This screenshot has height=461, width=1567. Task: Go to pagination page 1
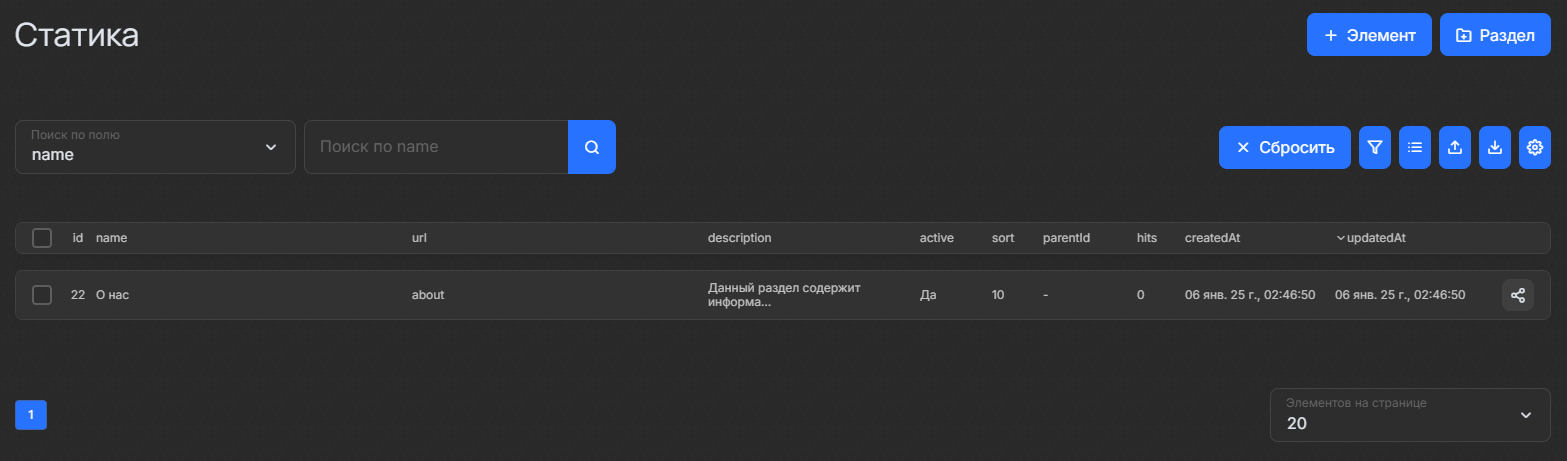click(x=31, y=415)
